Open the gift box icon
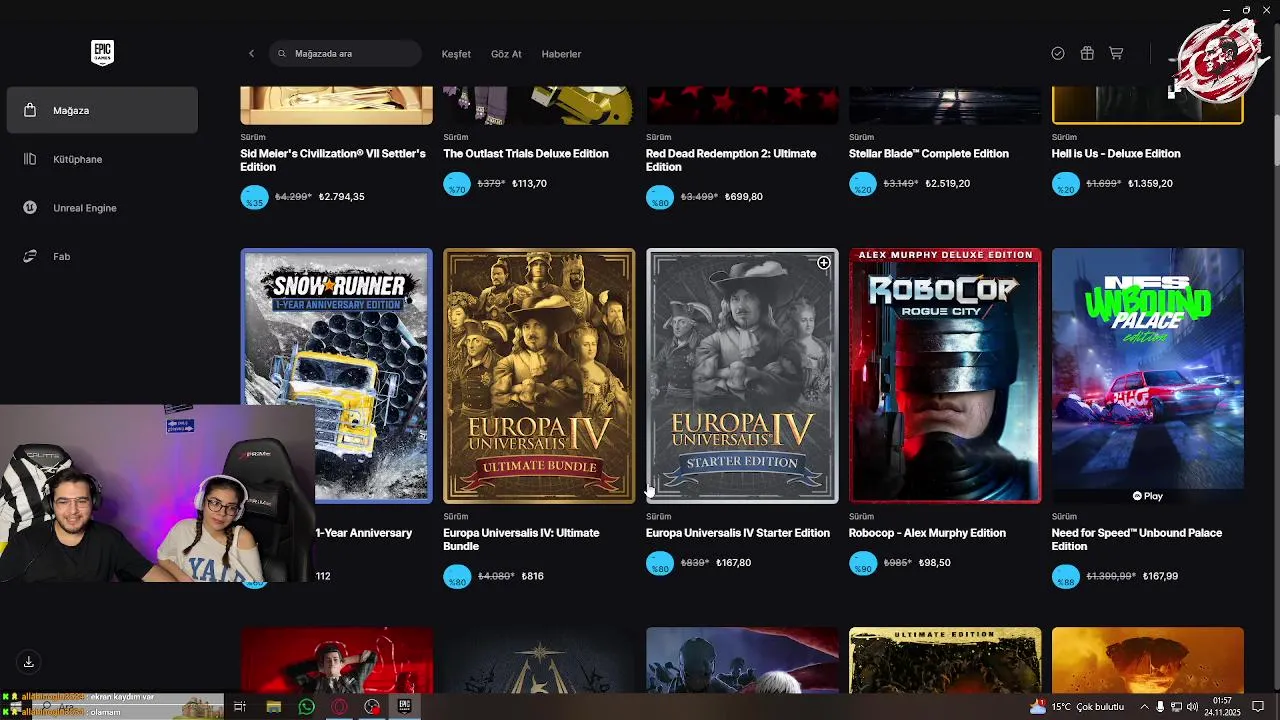1280x720 pixels. [x=1087, y=54]
